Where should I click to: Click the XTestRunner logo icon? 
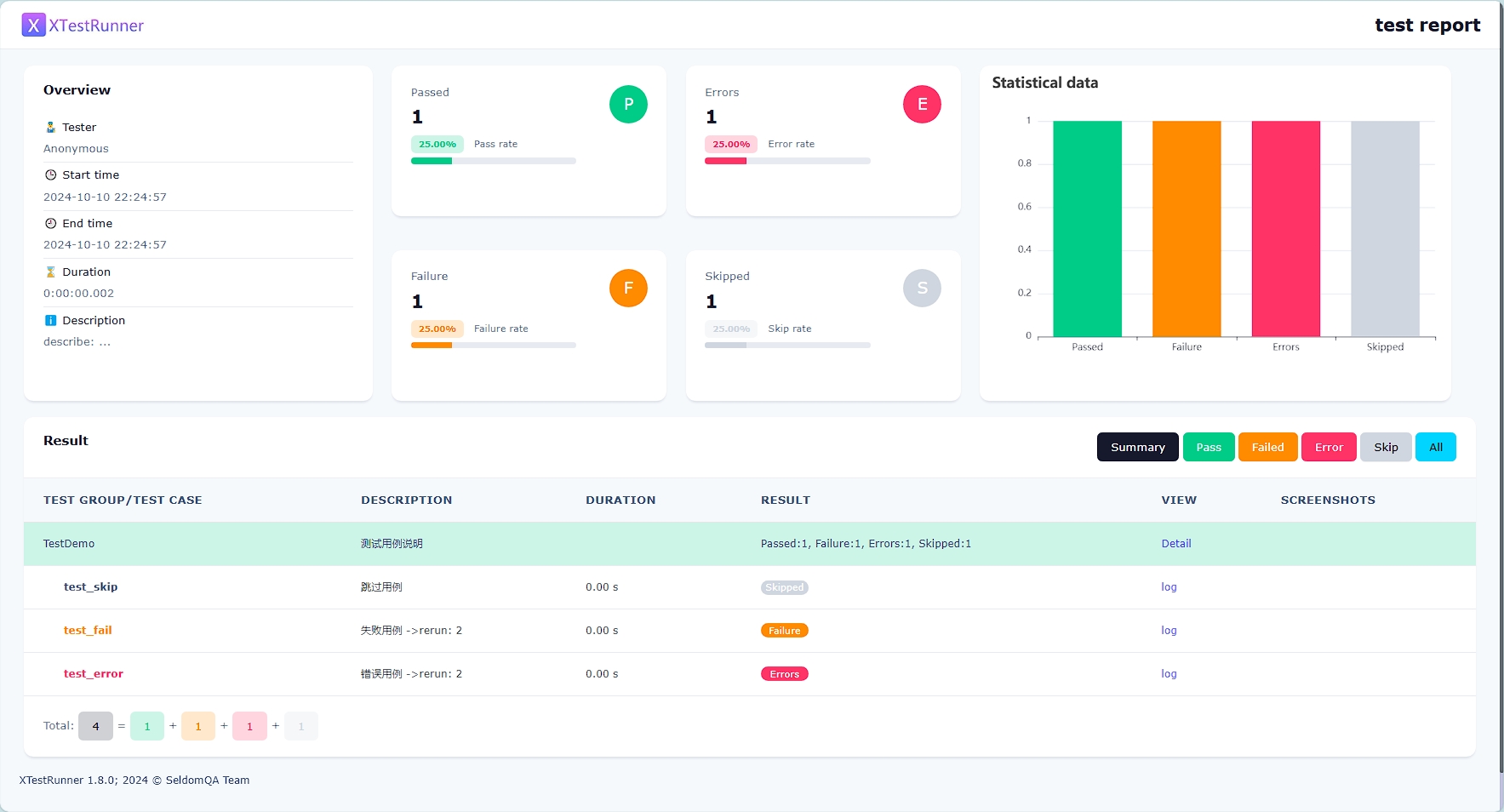click(x=33, y=26)
